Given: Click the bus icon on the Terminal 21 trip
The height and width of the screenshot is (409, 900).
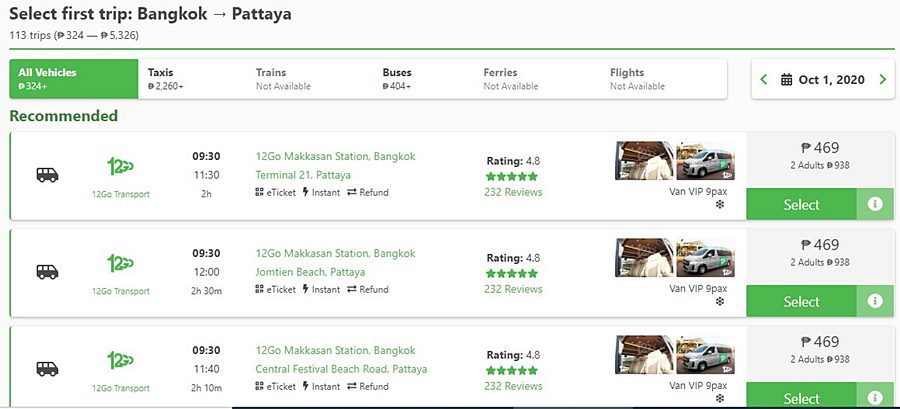Looking at the screenshot, I should pyautogui.click(x=47, y=175).
